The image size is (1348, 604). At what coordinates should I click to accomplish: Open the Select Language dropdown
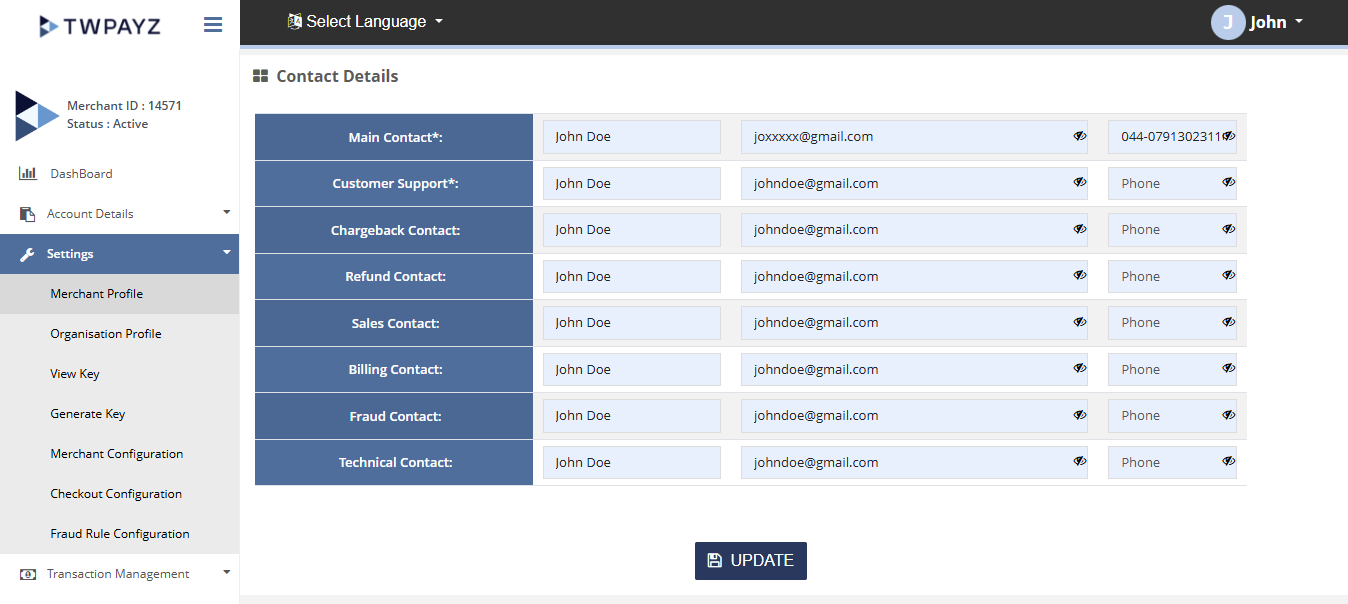[x=365, y=22]
